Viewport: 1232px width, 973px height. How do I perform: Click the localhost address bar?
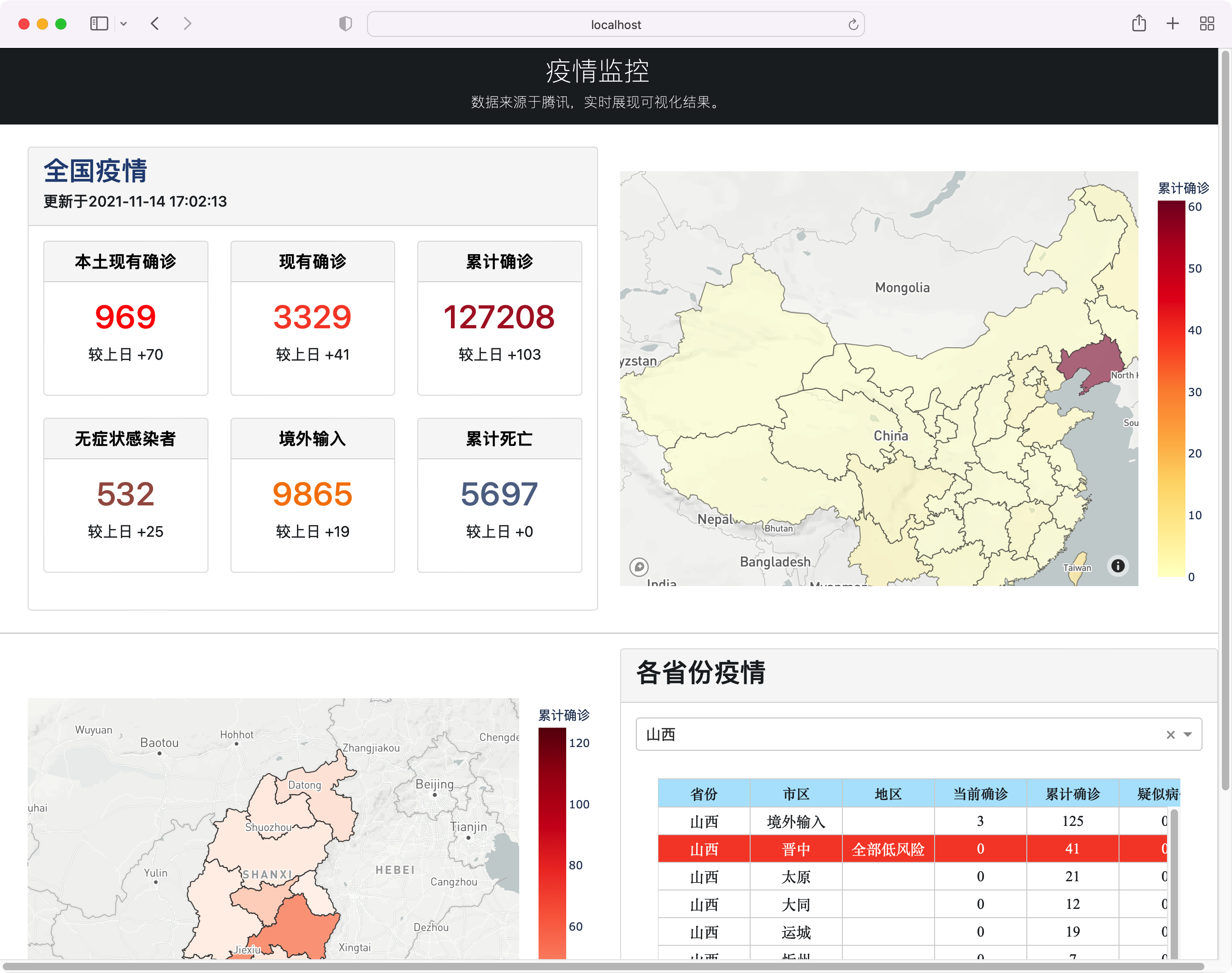coord(615,24)
